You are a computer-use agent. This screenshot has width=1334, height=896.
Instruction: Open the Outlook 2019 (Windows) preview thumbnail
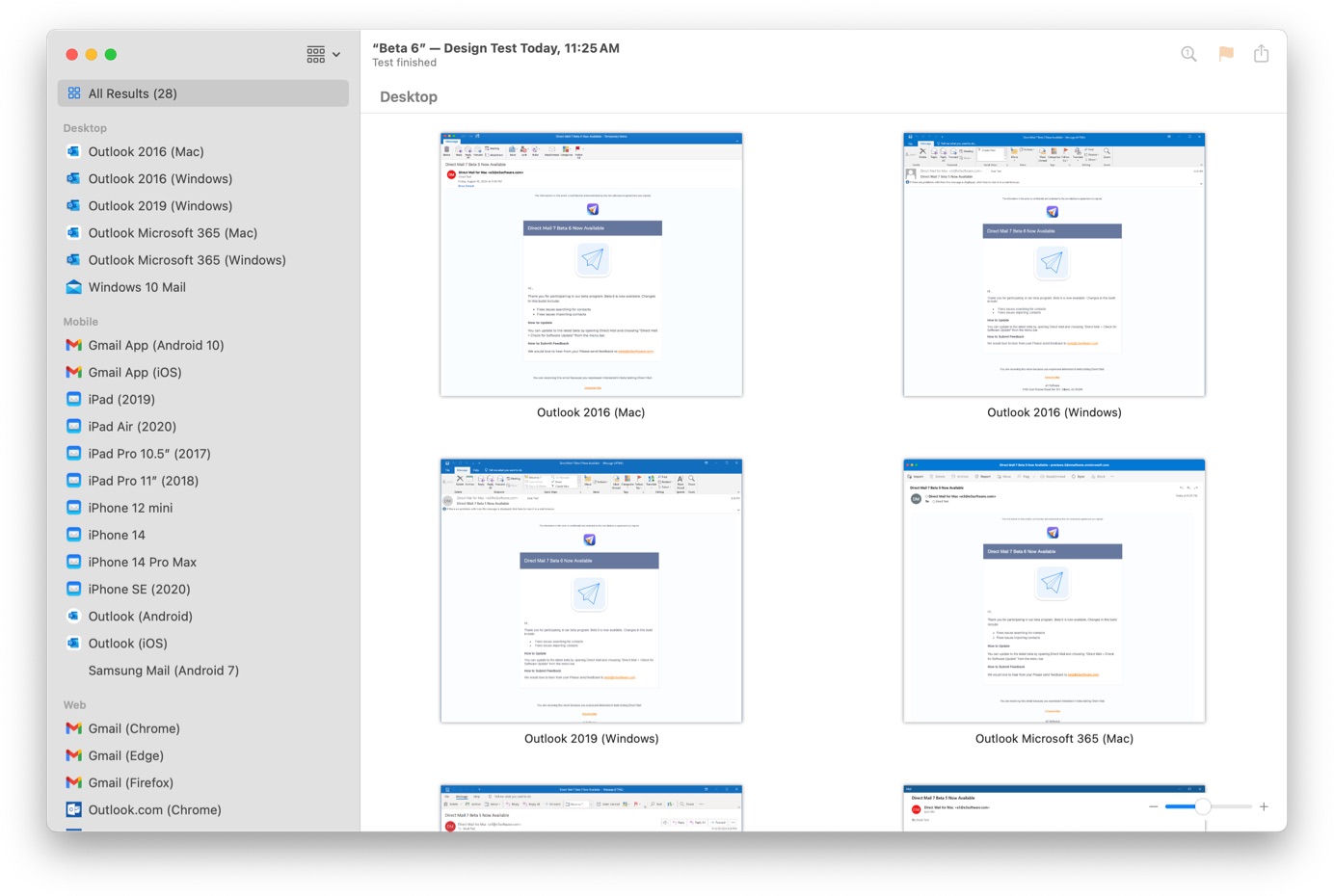tap(591, 591)
